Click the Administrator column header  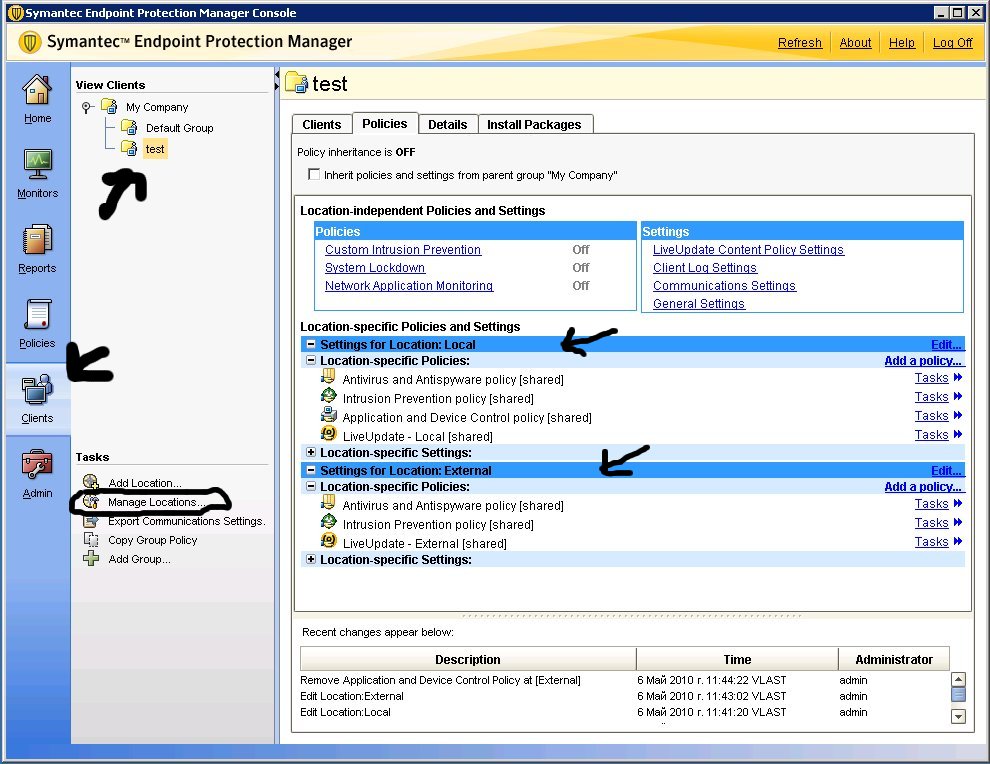coord(894,659)
